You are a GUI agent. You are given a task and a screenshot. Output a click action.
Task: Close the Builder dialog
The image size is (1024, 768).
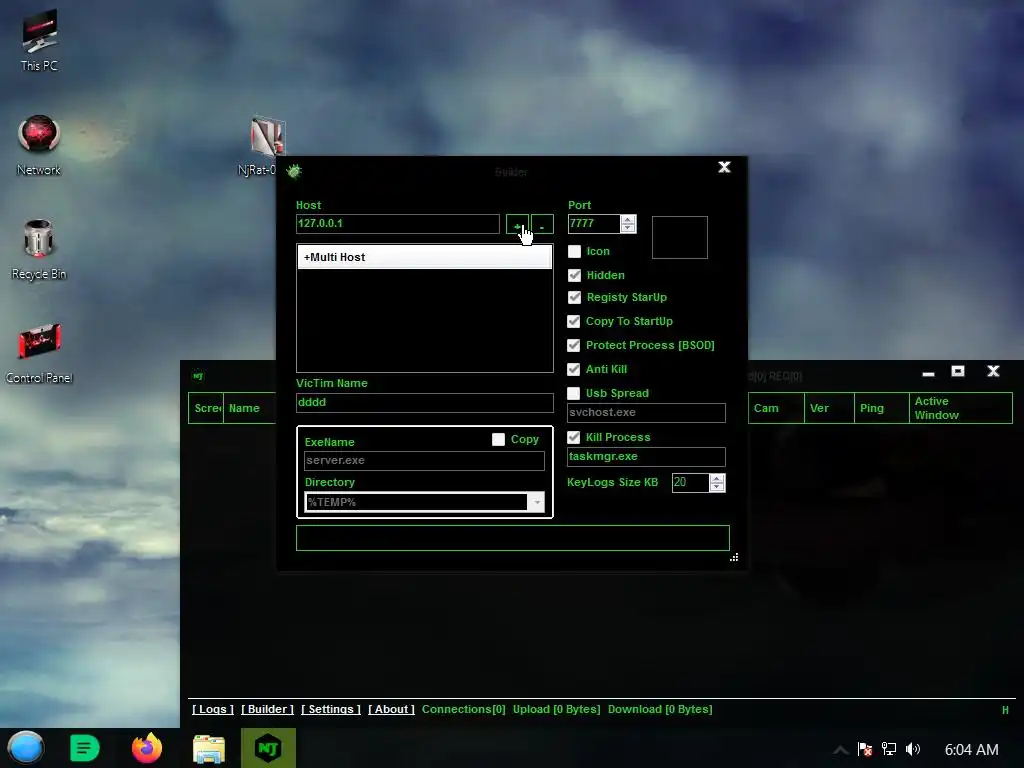(724, 167)
